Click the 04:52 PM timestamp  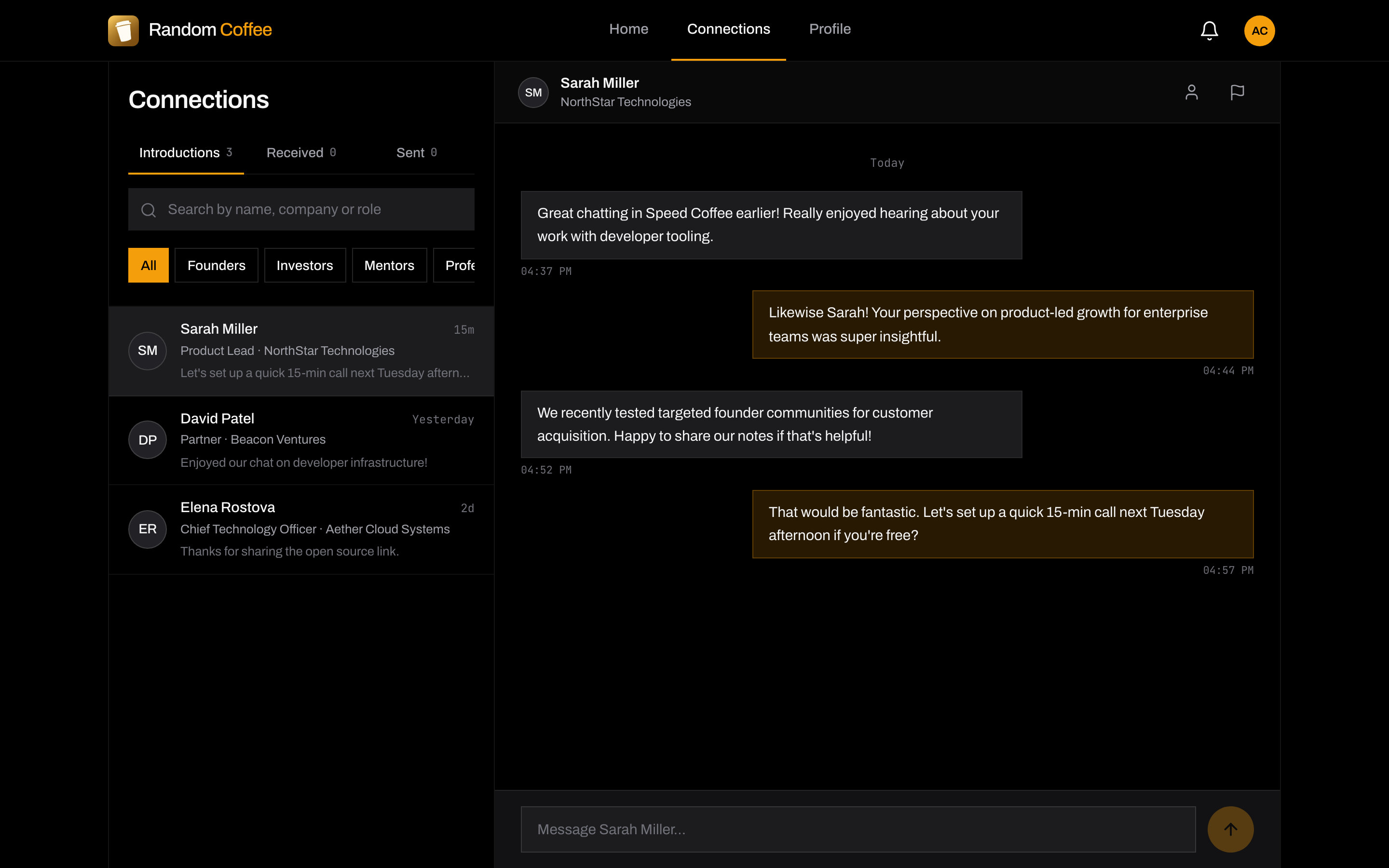click(x=546, y=470)
